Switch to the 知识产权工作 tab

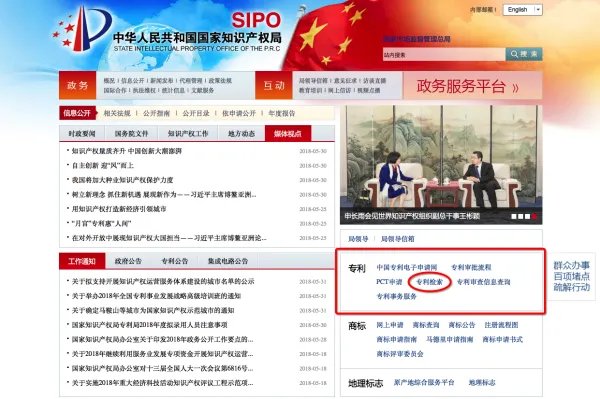[x=188, y=134]
